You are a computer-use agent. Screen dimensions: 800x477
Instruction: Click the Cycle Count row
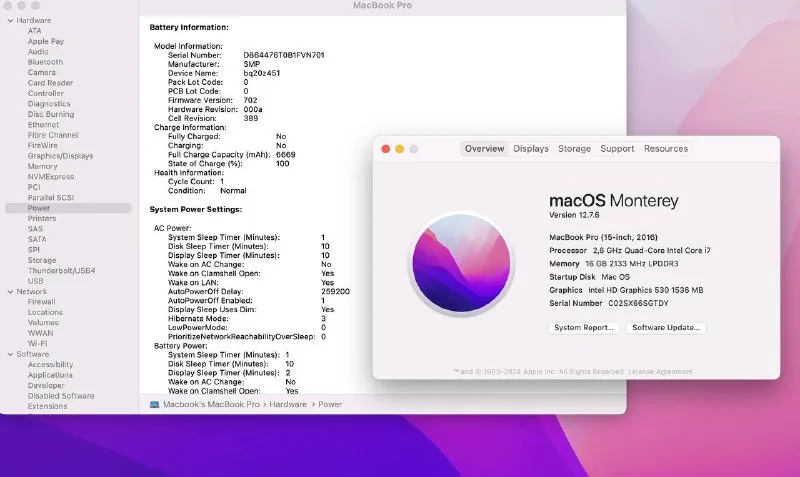(196, 182)
